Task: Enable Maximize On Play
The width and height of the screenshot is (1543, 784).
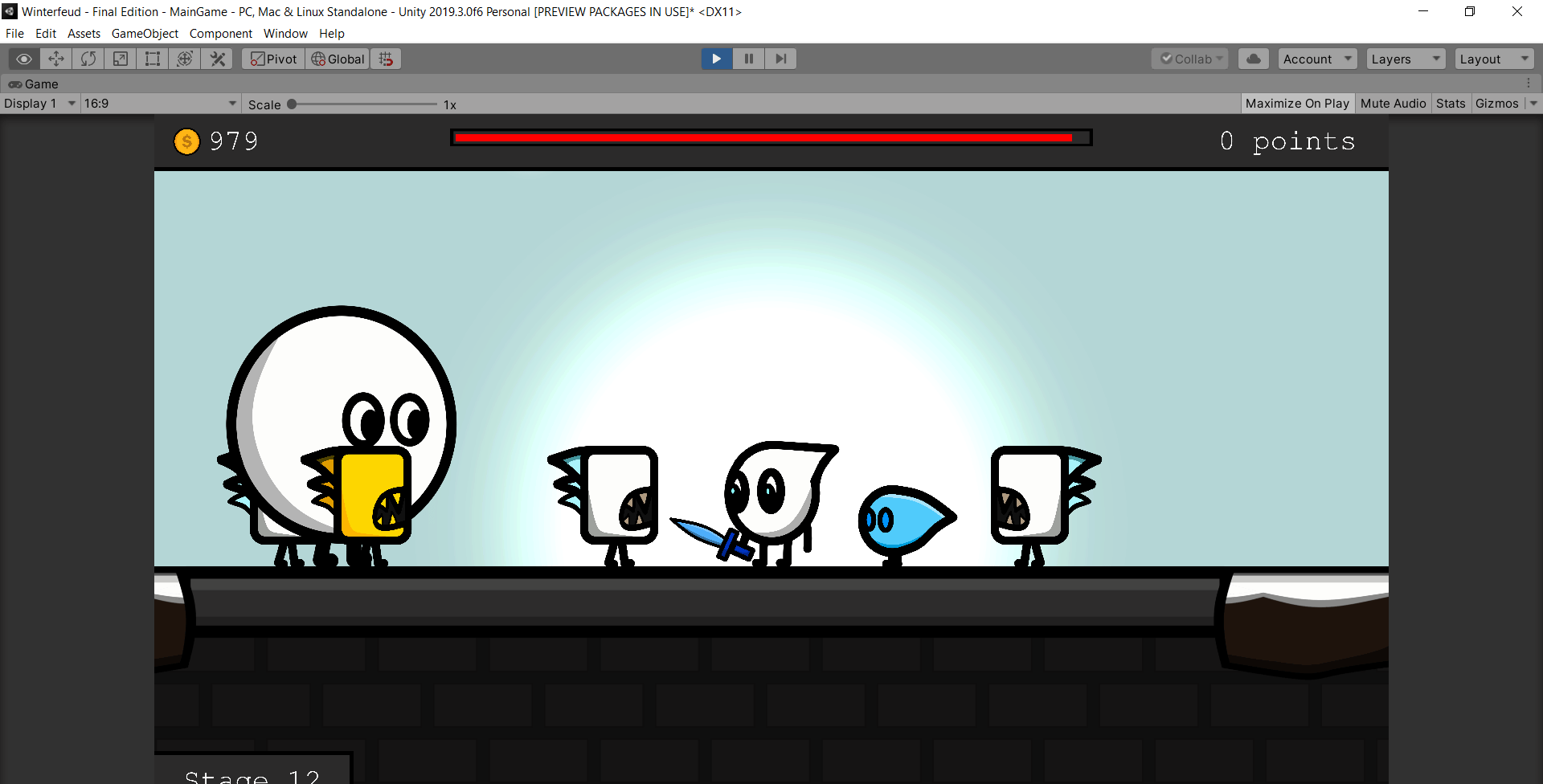Action: [1296, 104]
